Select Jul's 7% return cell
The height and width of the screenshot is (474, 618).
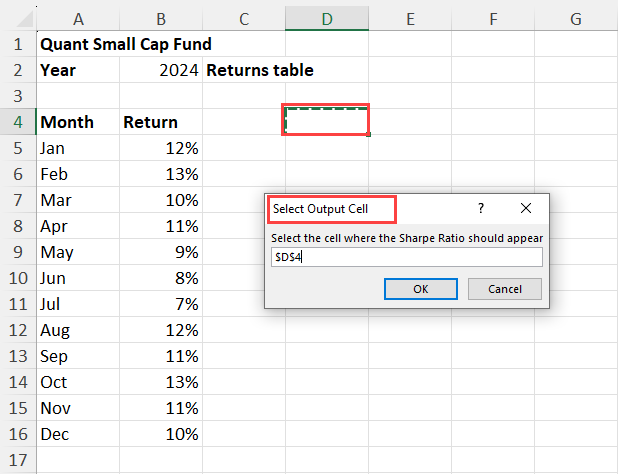(161, 304)
